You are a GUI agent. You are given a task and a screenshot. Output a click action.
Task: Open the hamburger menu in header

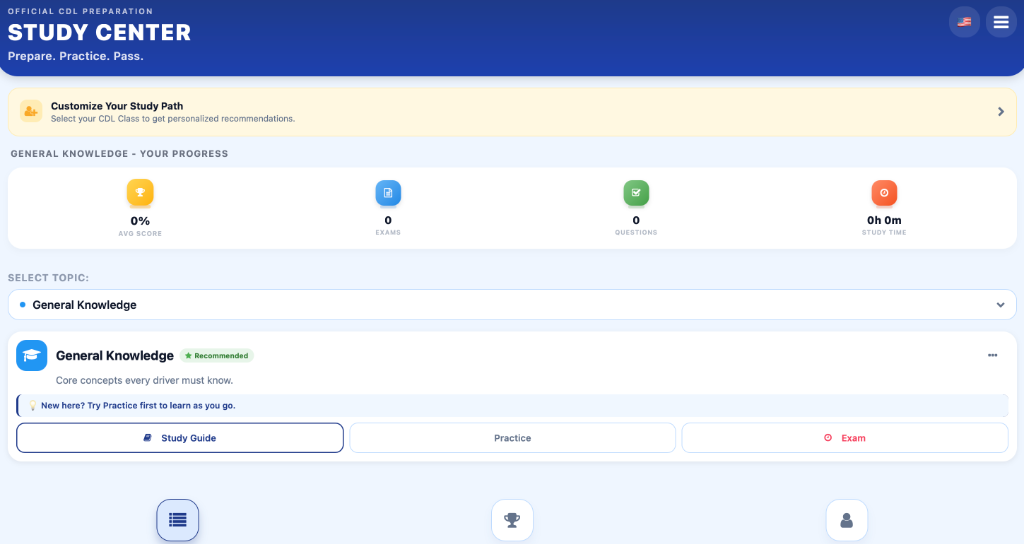coord(1000,22)
